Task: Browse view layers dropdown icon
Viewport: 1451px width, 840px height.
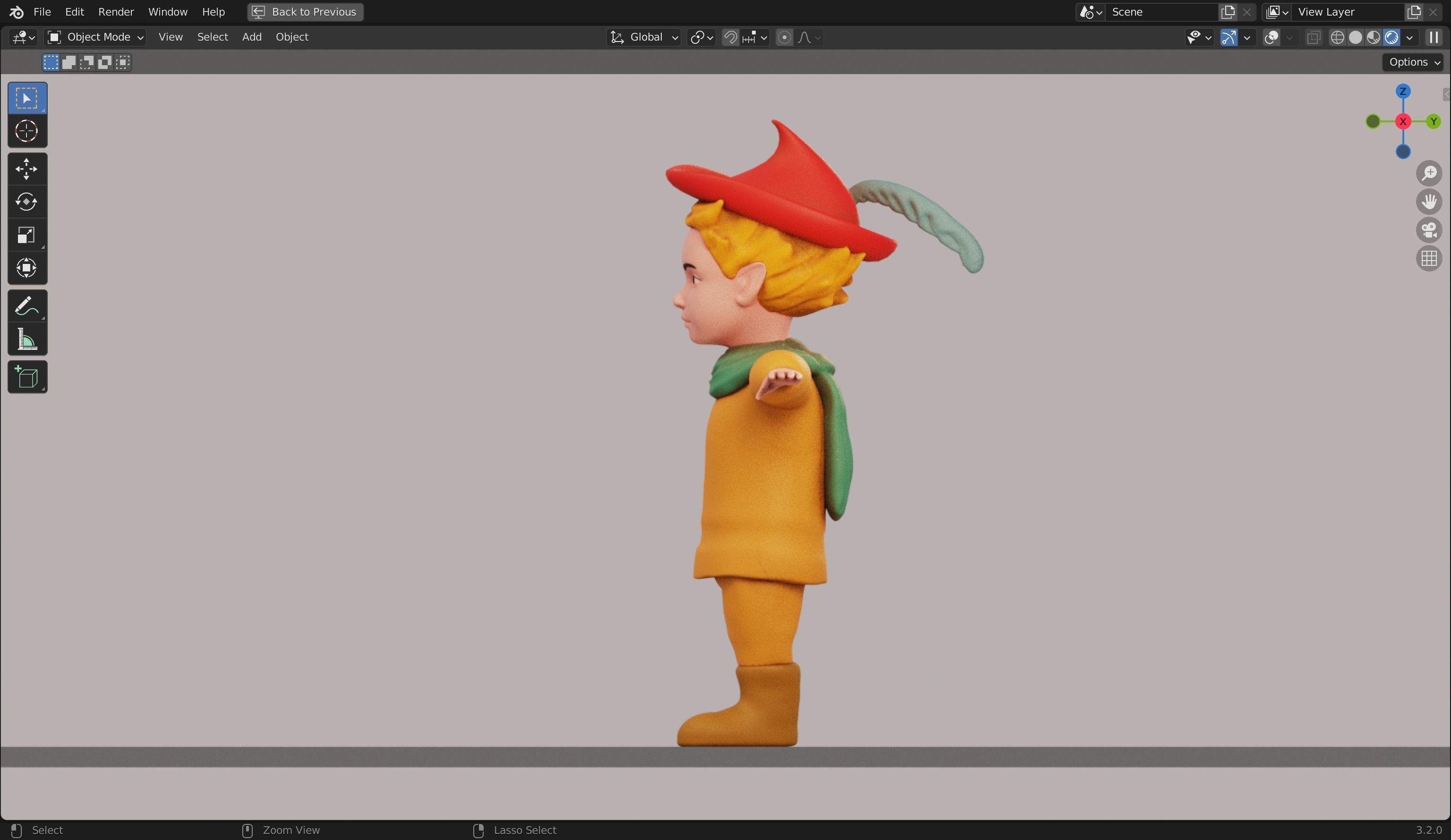Action: tap(1277, 12)
